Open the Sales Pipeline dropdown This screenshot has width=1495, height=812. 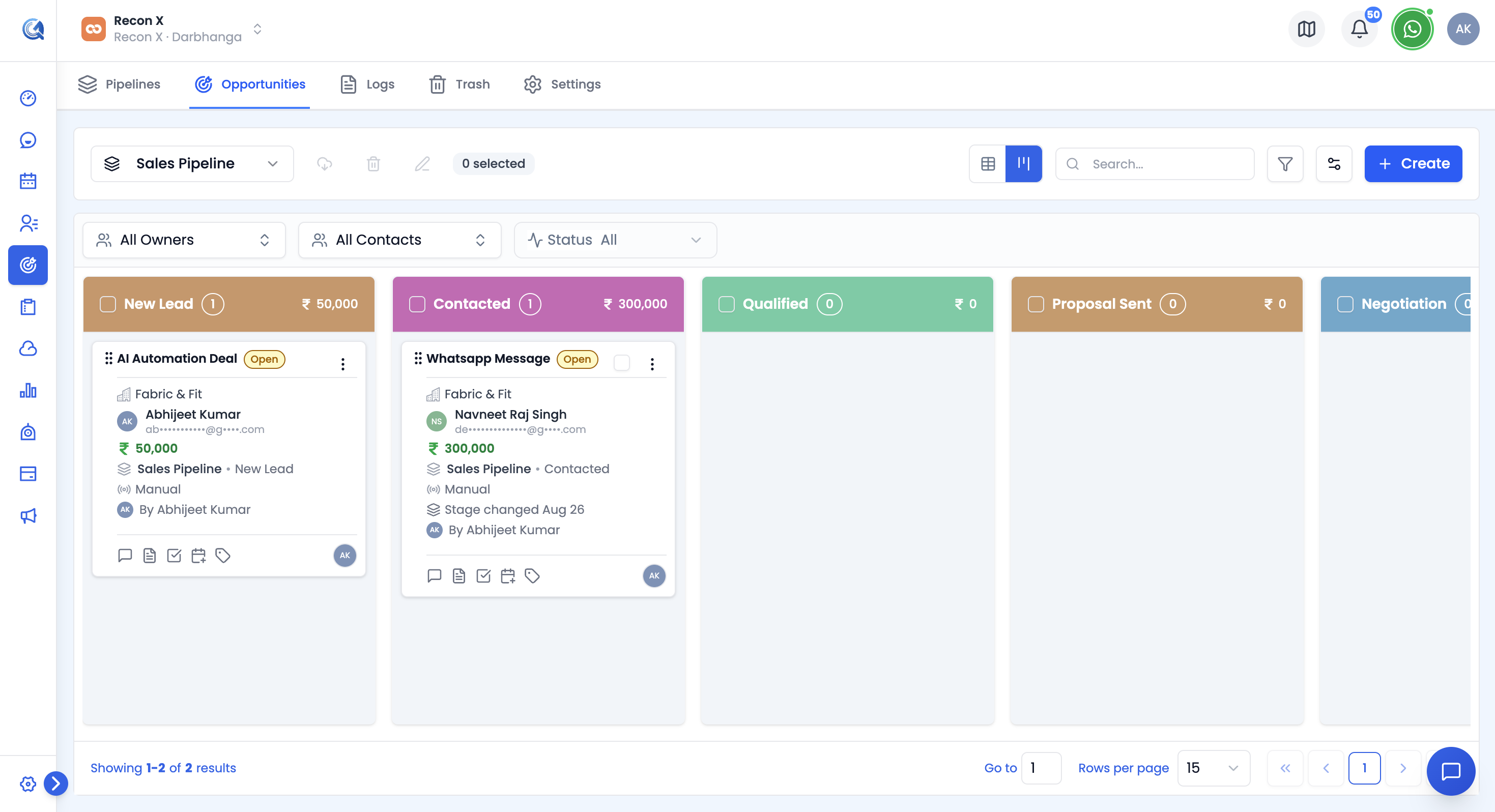(192, 164)
